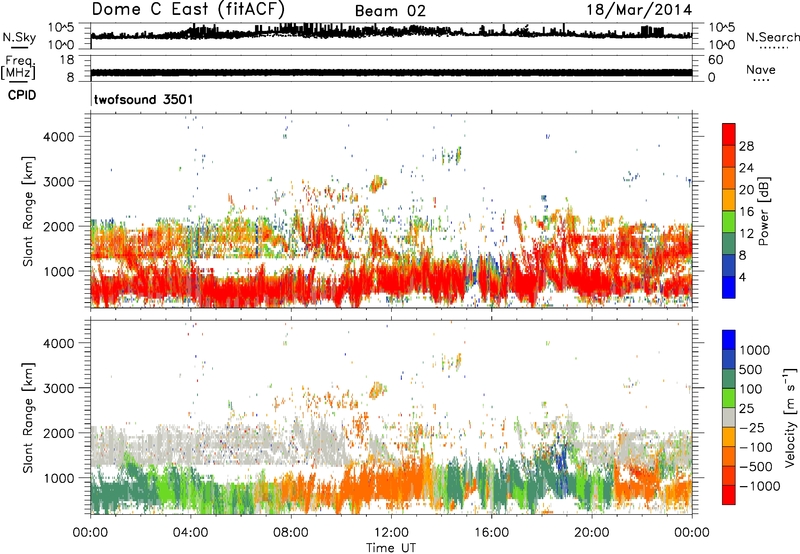This screenshot has width=800, height=554.
Task: Click the '4000' range tick of the power panel
Action: [x=59, y=137]
